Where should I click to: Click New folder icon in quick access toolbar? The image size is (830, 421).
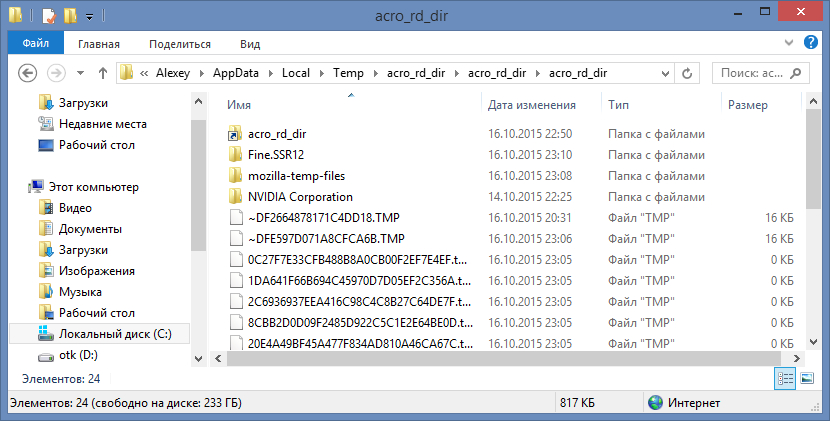(70, 16)
